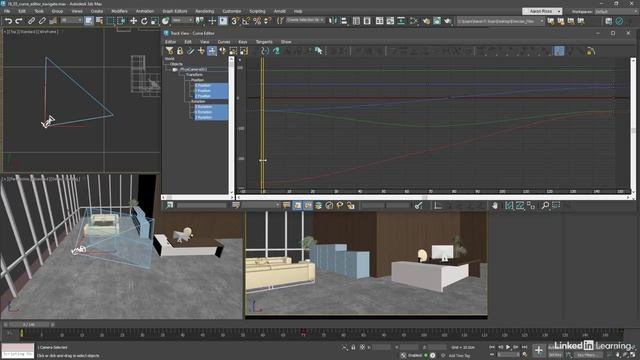Open the Schematic View icon
Image resolution: width=640 pixels, height=360 pixels.
pos(401,21)
